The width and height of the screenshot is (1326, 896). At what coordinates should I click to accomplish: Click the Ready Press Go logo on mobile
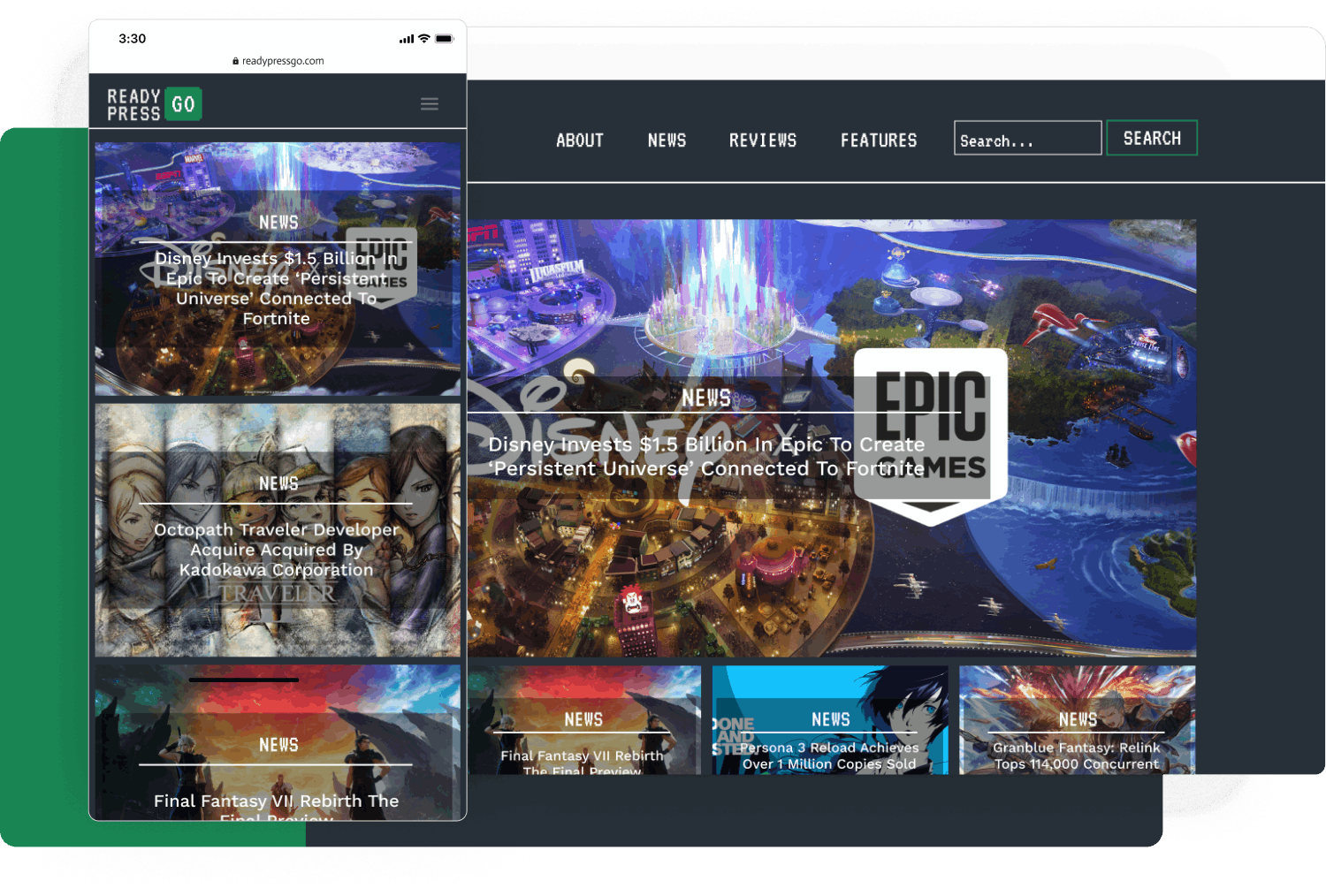click(155, 104)
